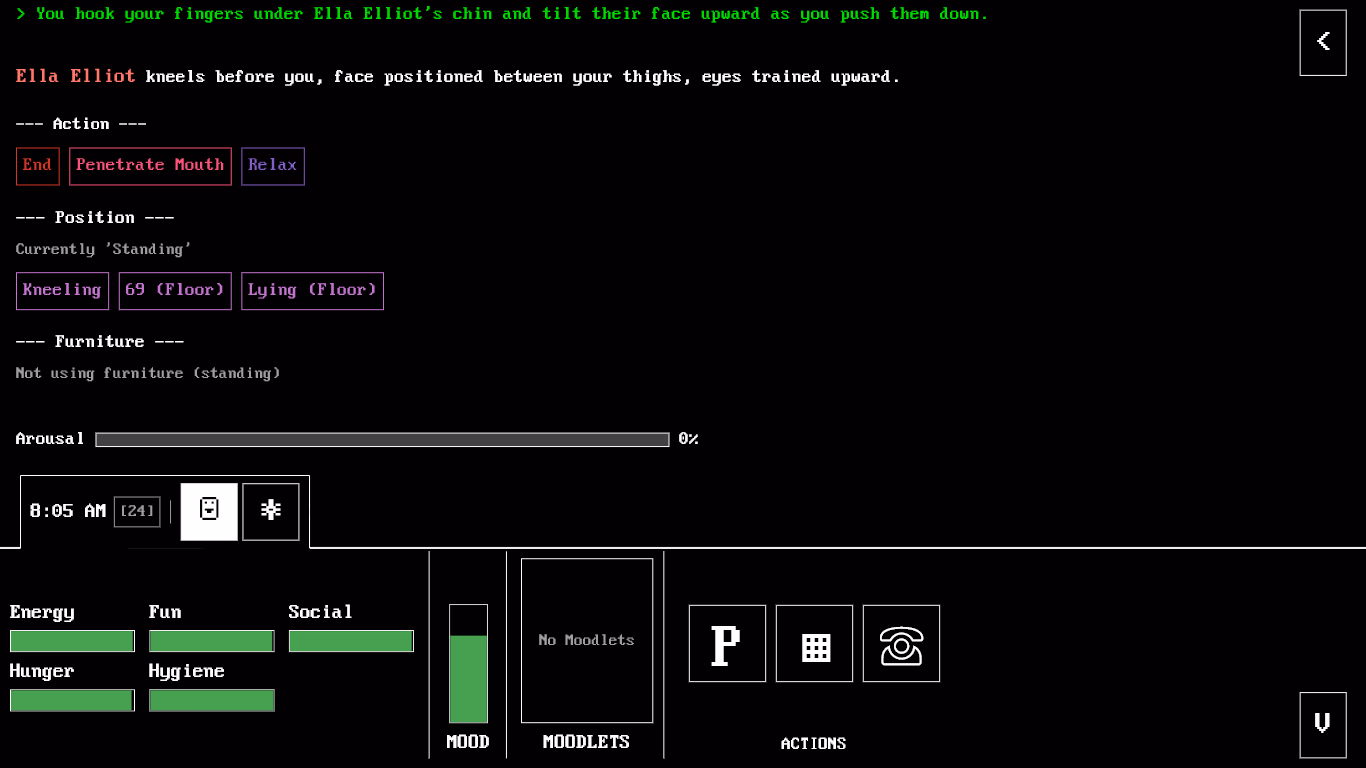
Task: Click the 8:05 AM clock display
Action: 67,511
